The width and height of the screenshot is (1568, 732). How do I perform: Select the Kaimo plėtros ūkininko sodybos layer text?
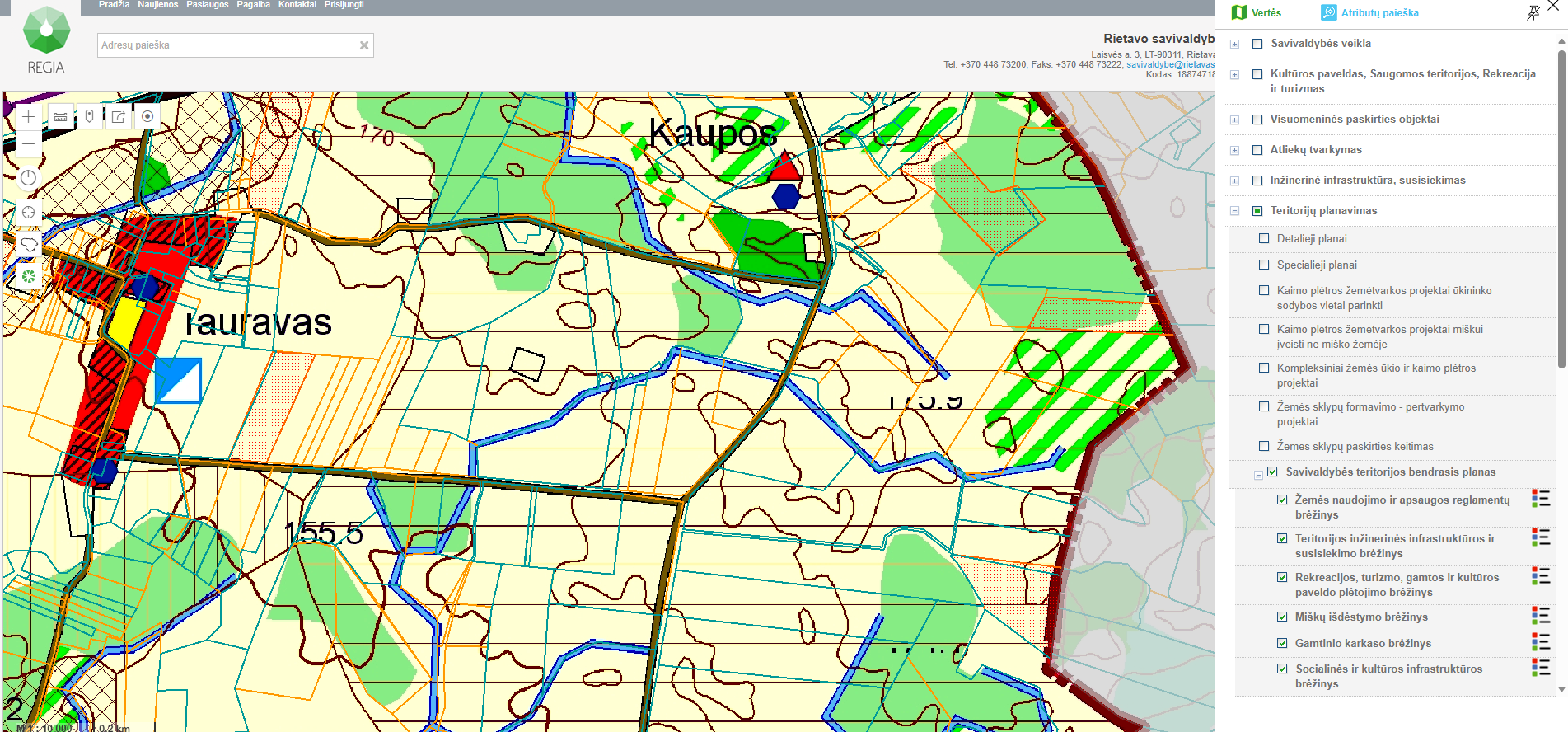[x=1384, y=298]
